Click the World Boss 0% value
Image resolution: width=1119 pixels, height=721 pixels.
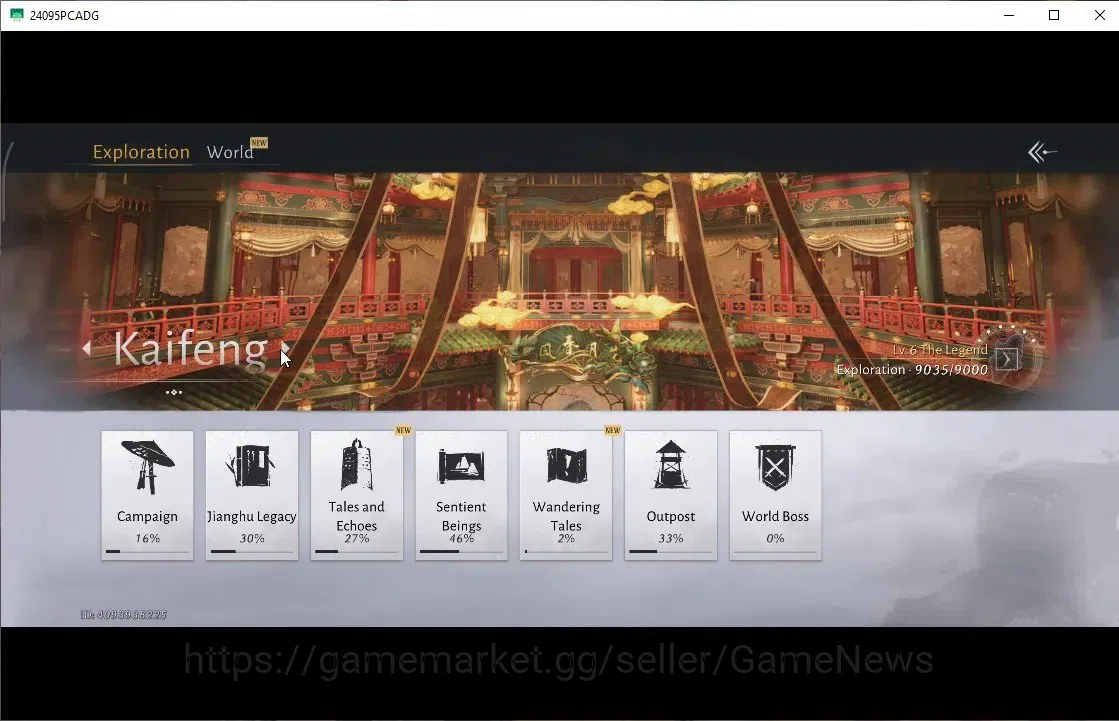click(x=775, y=538)
